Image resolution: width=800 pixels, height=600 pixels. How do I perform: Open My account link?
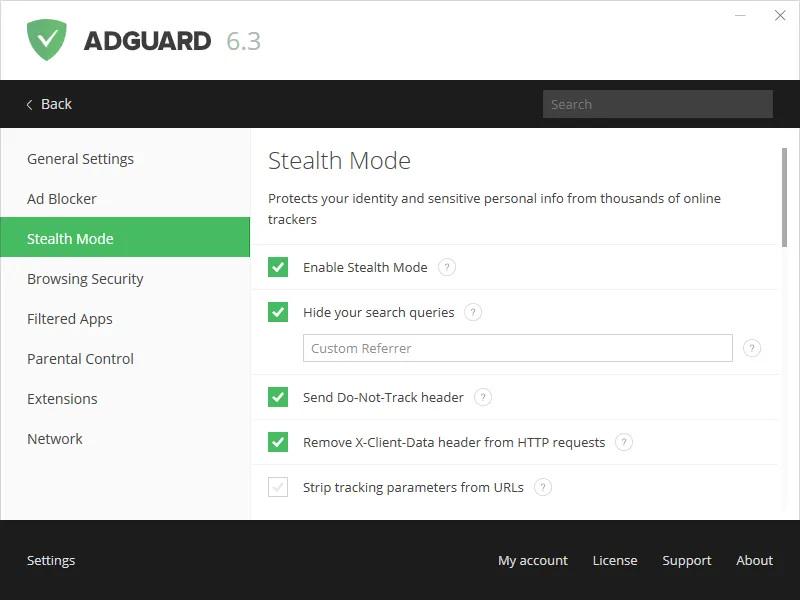click(533, 560)
